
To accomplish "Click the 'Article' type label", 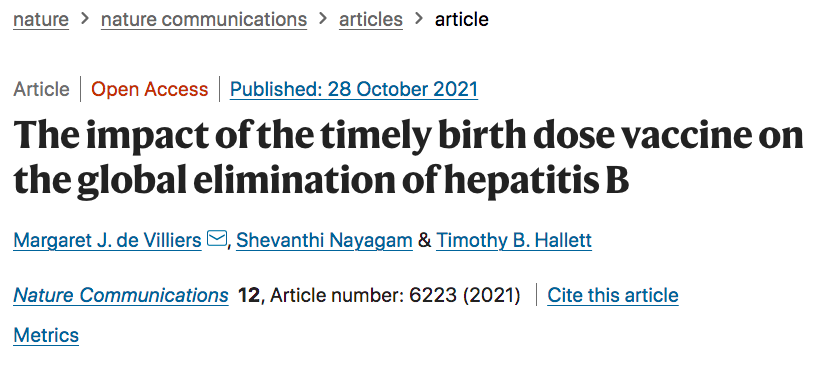I will [41, 89].
